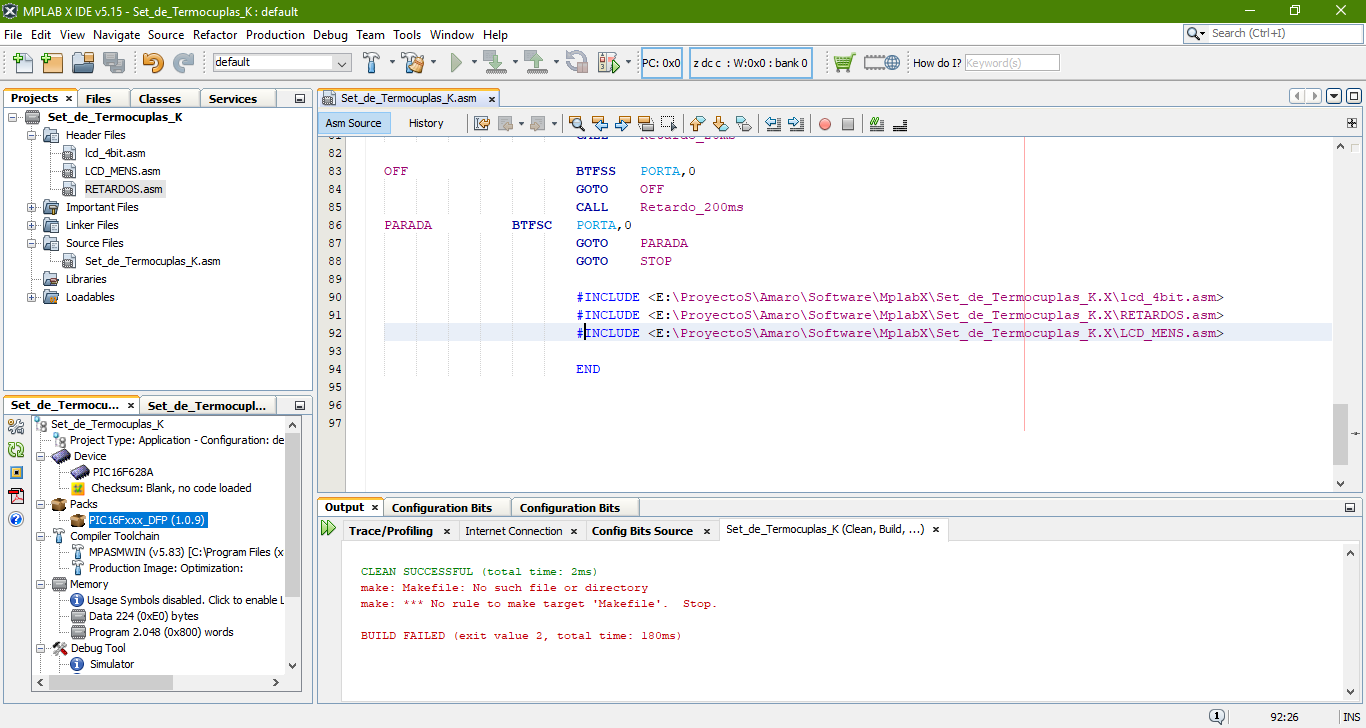Toggle Highlight Search editor icon
This screenshot has width=1366, height=728.
(x=646, y=124)
